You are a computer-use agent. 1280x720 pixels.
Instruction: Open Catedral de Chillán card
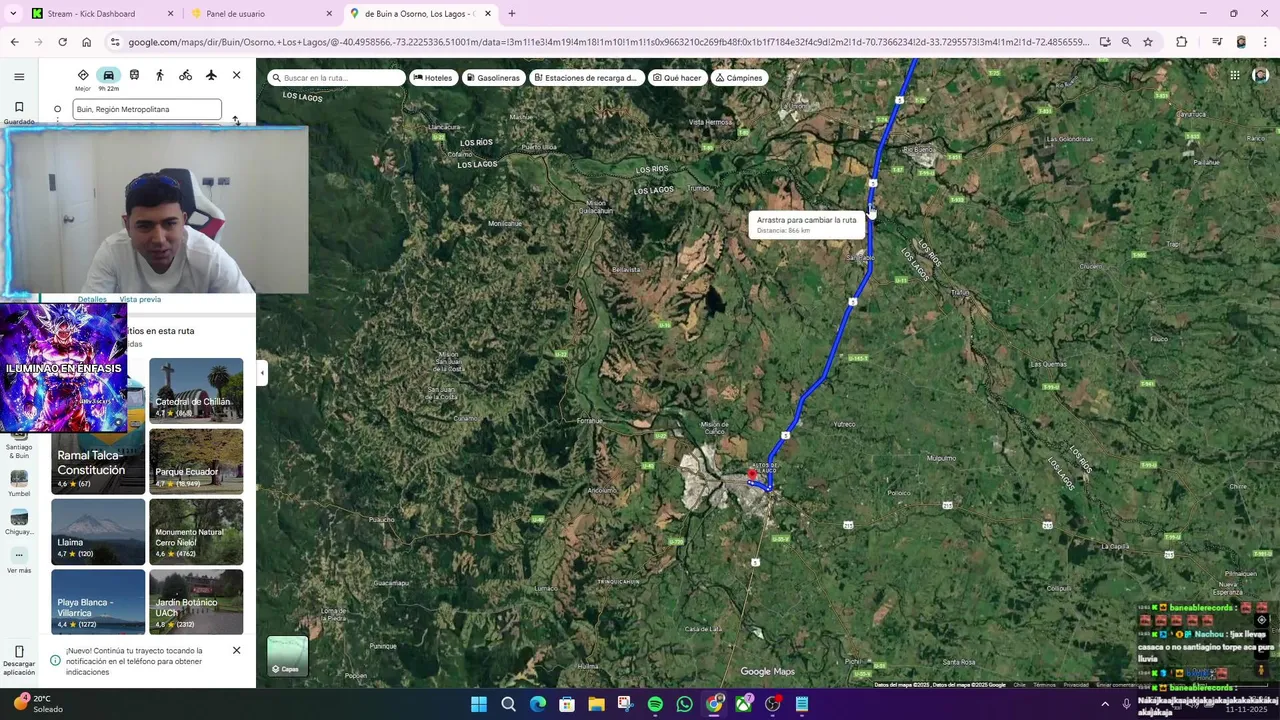tap(196, 390)
